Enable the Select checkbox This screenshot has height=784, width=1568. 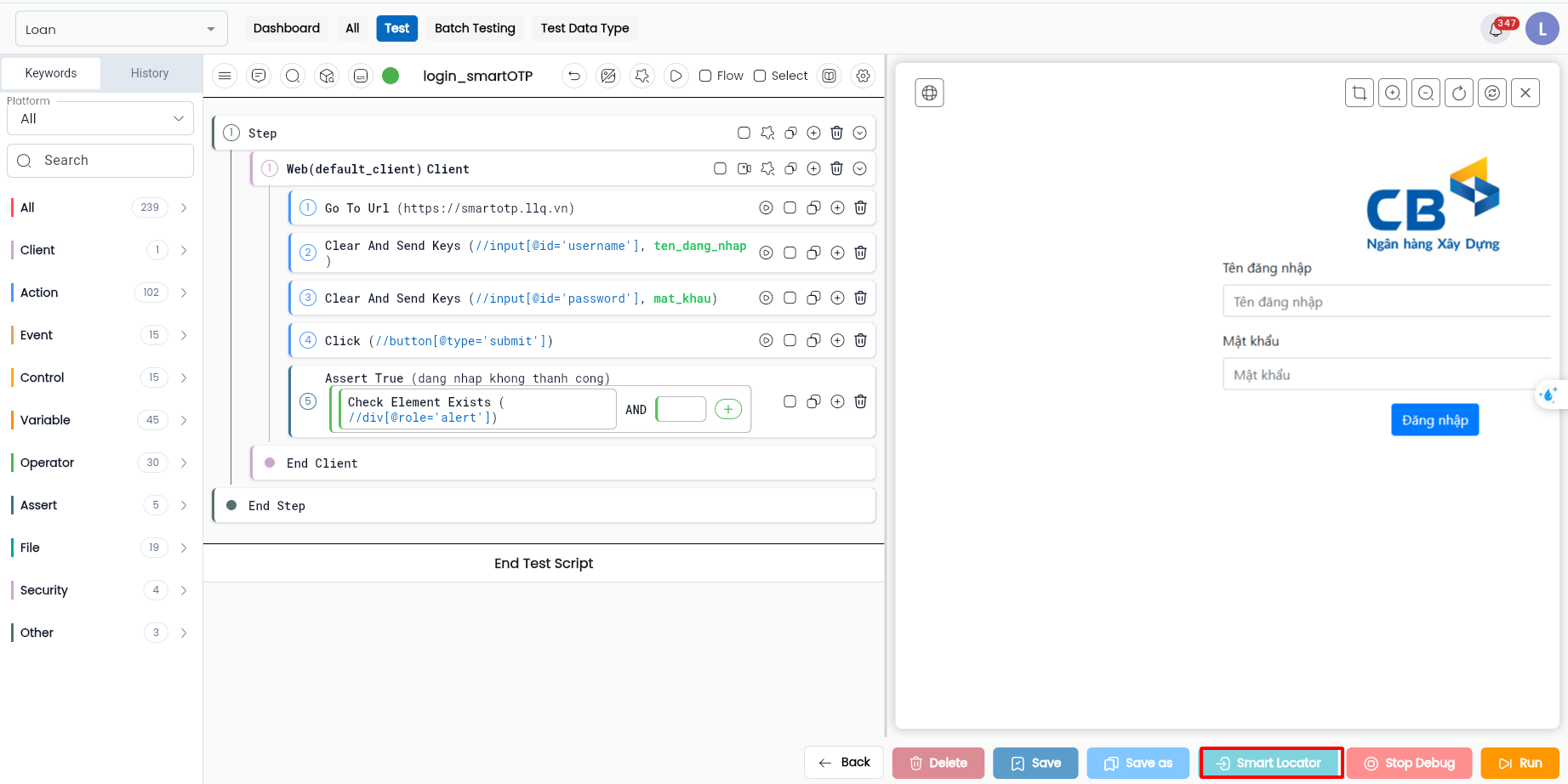(760, 76)
